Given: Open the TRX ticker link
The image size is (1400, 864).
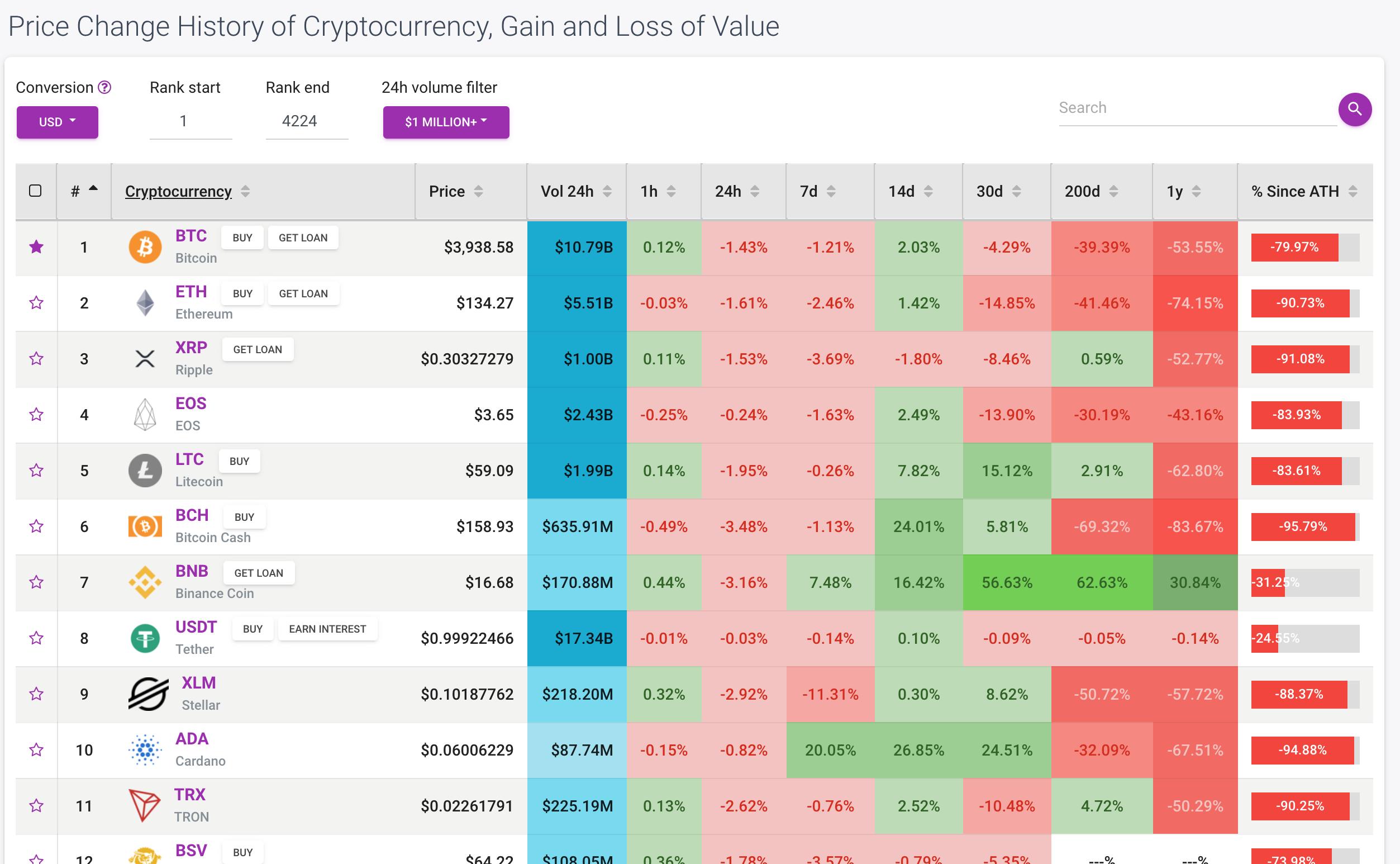Looking at the screenshot, I should click(x=189, y=795).
